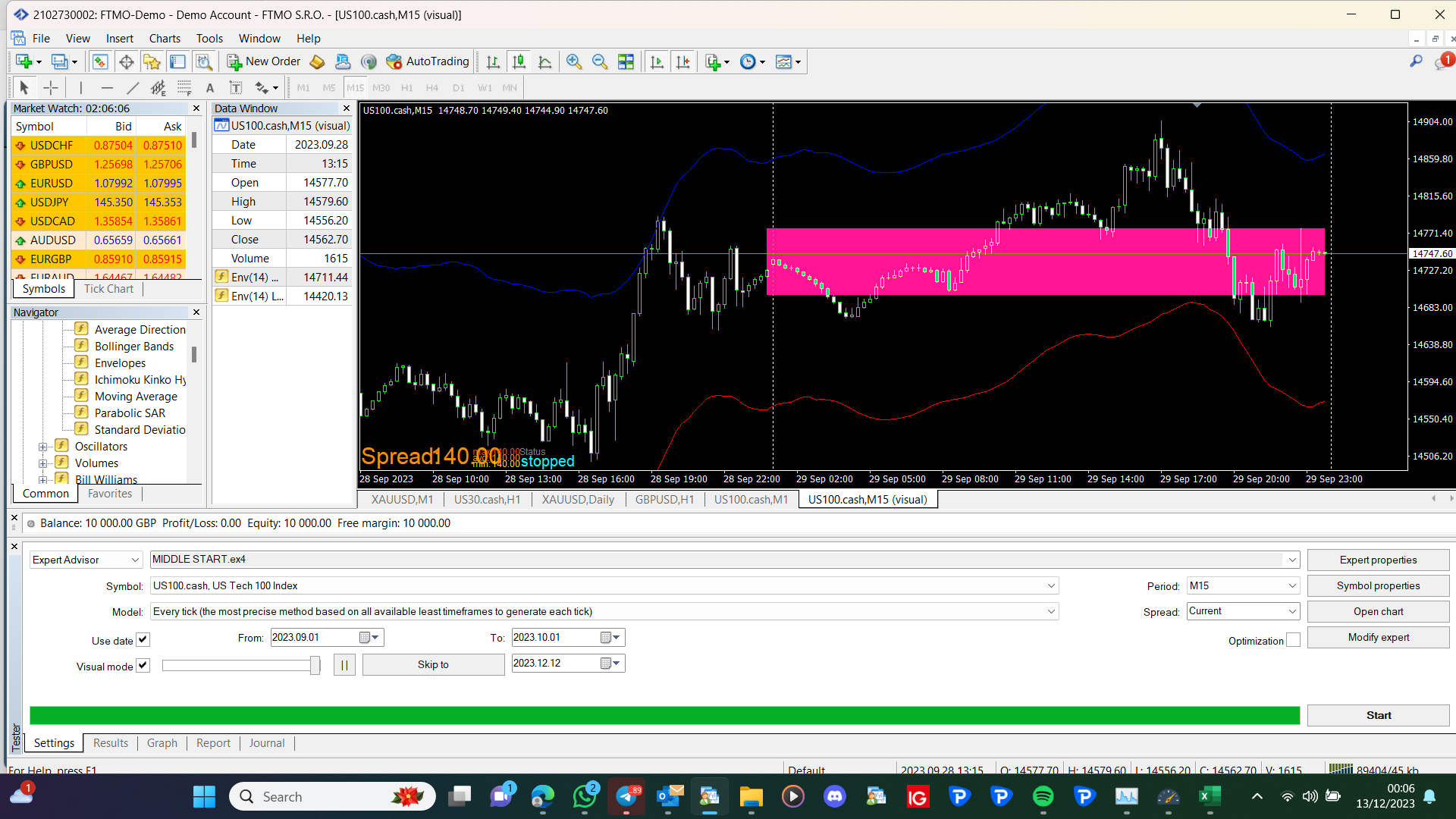Enable chart auto scroll icon
Image resolution: width=1456 pixels, height=819 pixels.
click(x=657, y=62)
